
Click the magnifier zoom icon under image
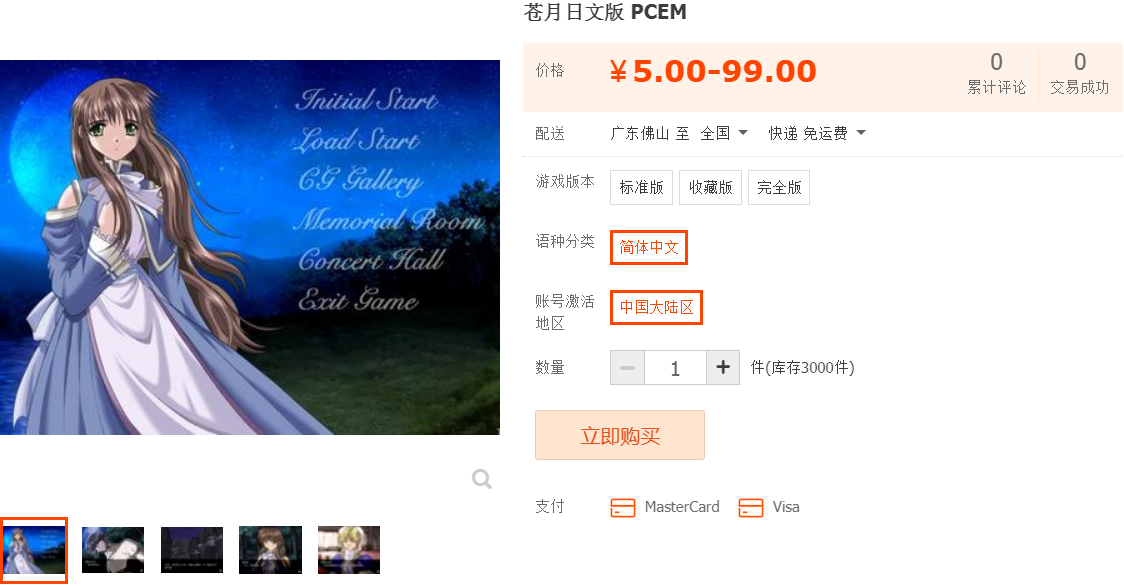coord(482,478)
